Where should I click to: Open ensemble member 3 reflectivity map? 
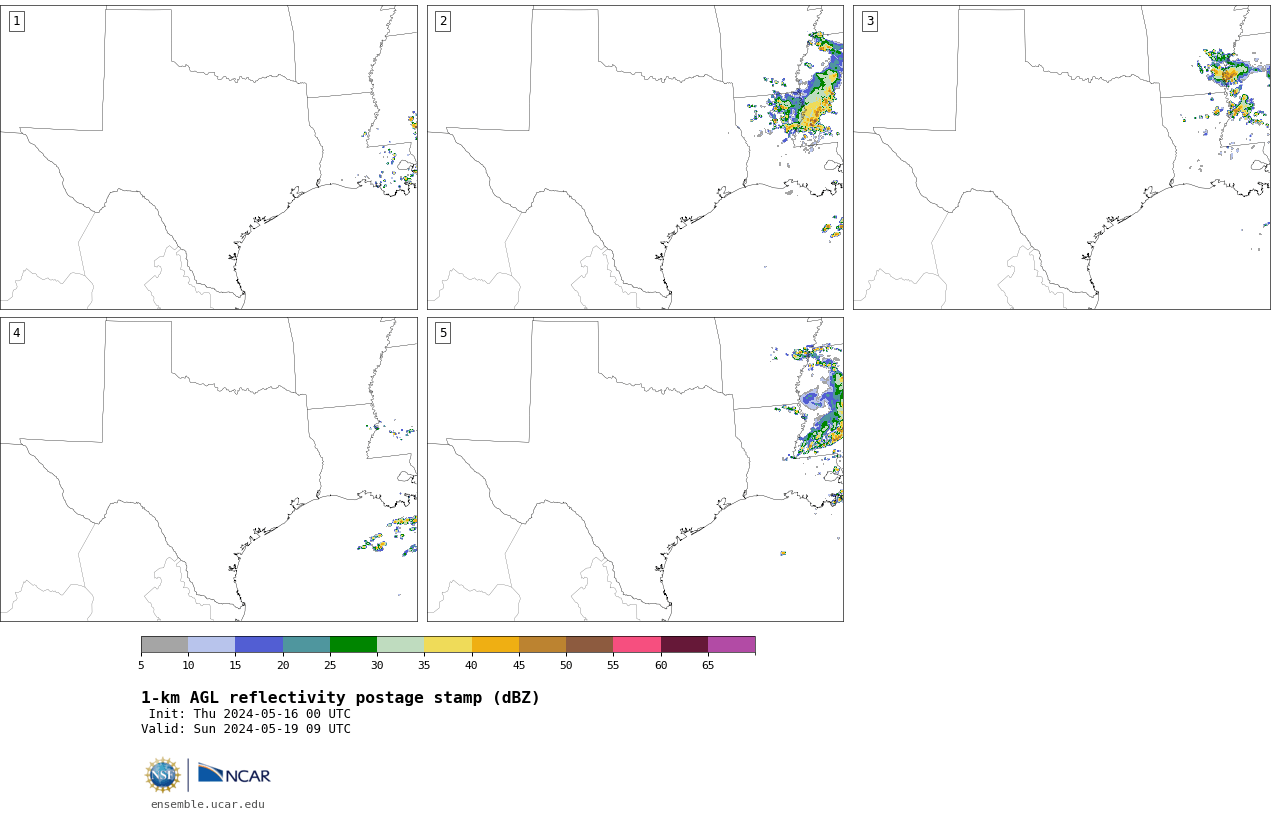coord(1062,157)
